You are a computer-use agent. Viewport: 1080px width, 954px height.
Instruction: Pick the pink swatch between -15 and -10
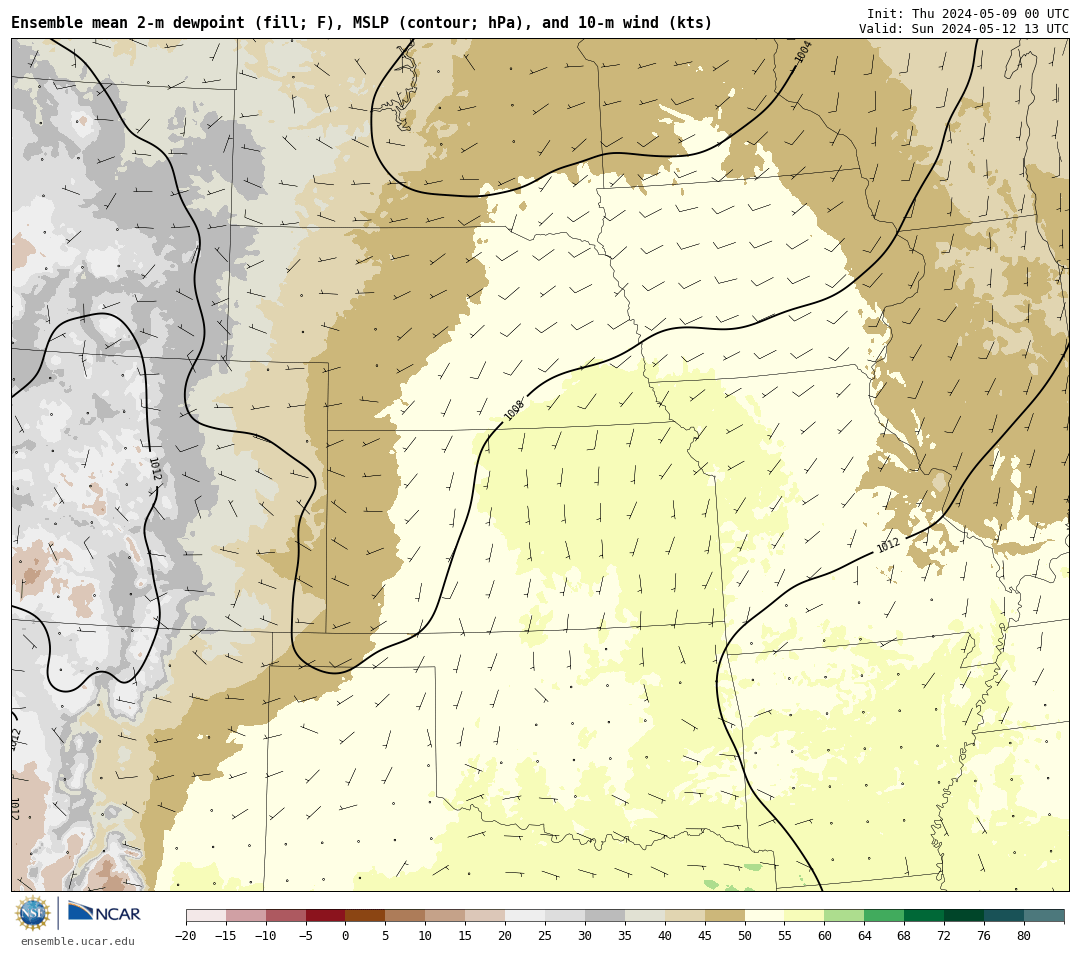coord(246,916)
